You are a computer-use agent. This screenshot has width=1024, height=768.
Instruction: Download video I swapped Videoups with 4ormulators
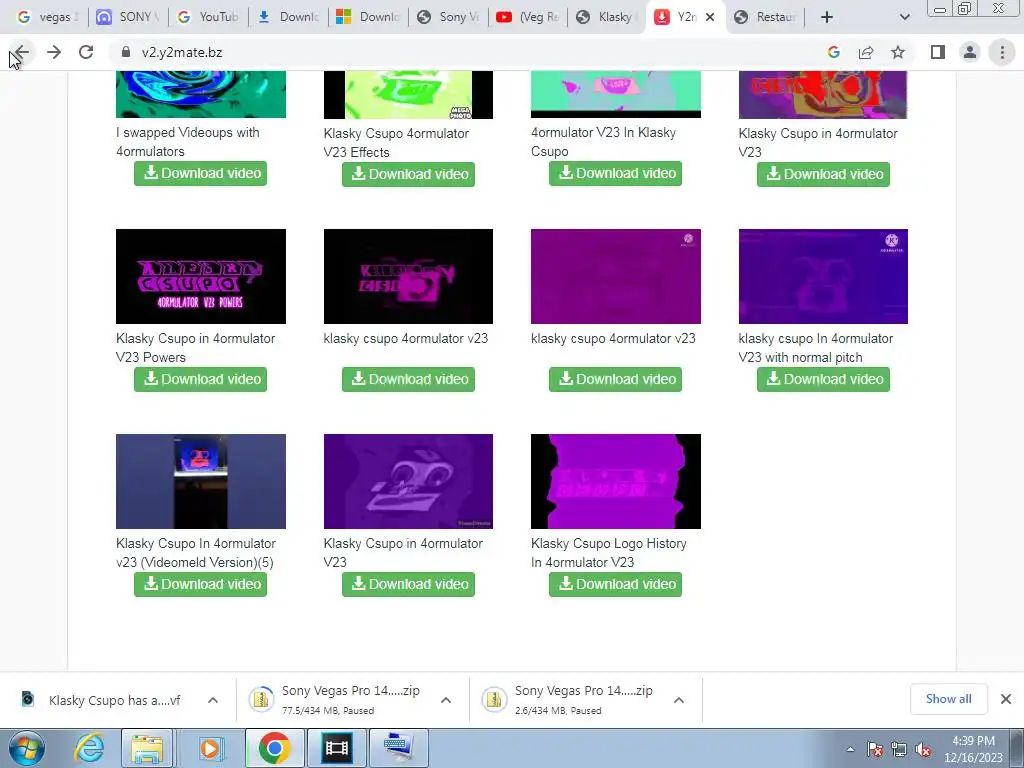[200, 173]
